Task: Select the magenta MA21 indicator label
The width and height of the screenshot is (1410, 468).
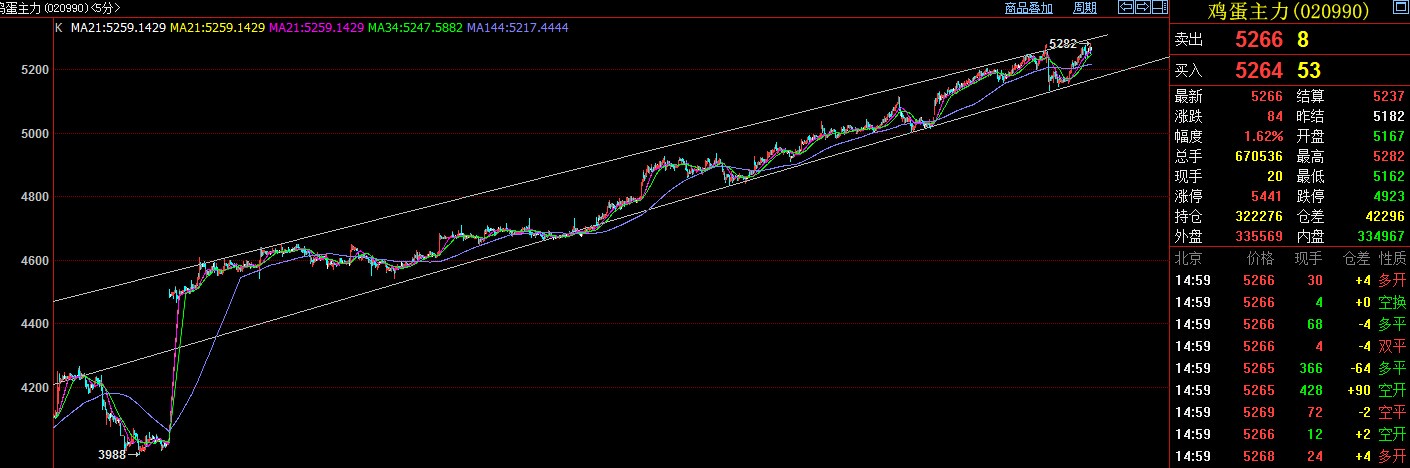Action: pyautogui.click(x=316, y=28)
